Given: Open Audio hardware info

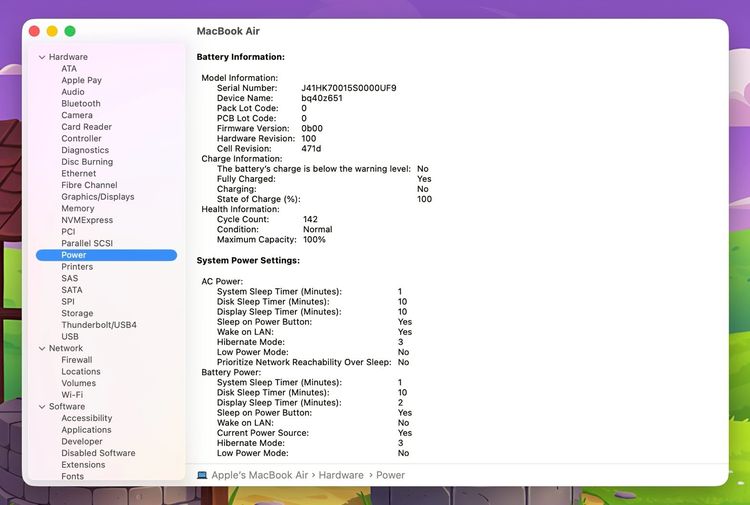Looking at the screenshot, I should 73,92.
